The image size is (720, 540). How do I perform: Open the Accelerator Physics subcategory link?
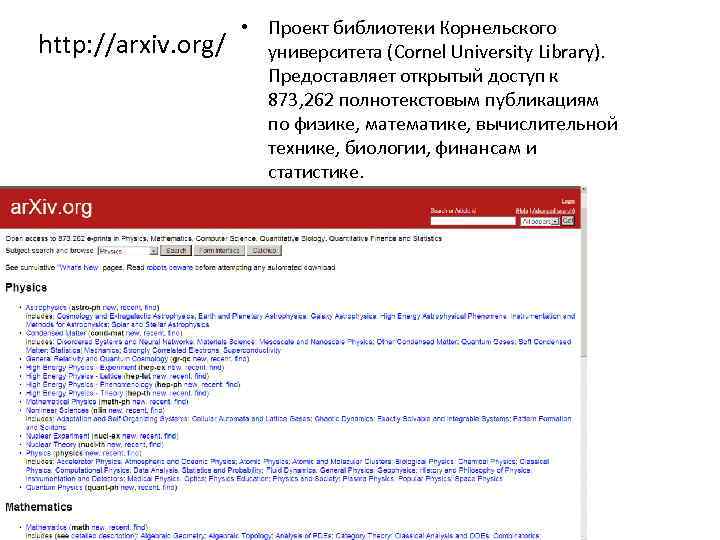coord(89,461)
